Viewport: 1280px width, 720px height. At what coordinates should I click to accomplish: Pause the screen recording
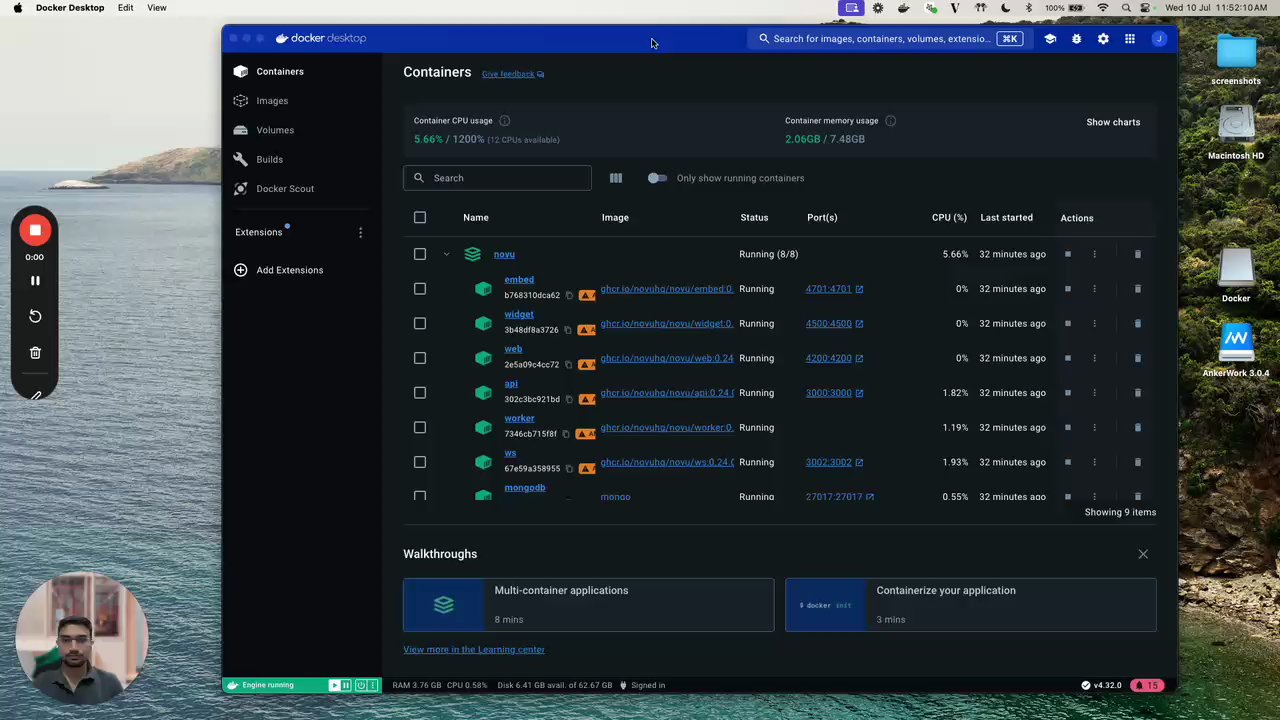pyautogui.click(x=35, y=281)
